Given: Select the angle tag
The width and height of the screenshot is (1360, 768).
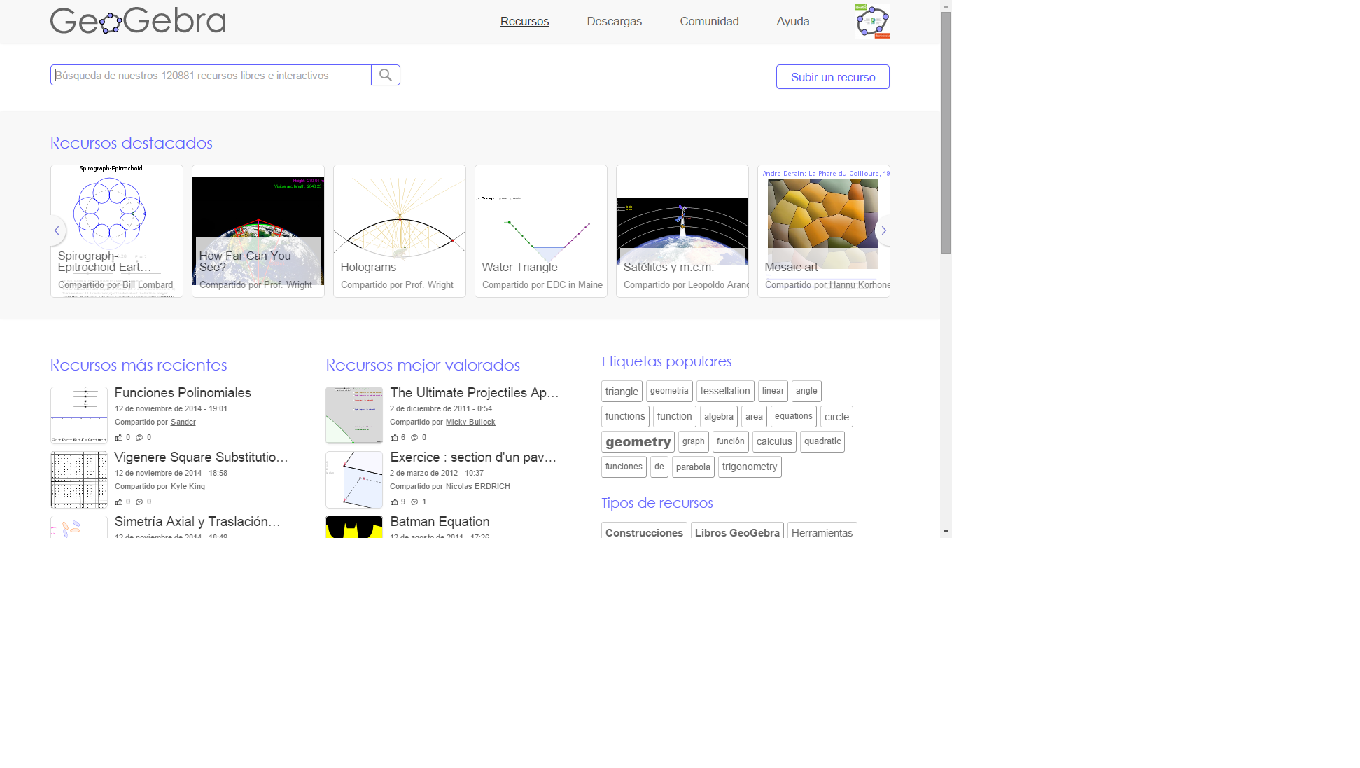Looking at the screenshot, I should click(x=806, y=391).
